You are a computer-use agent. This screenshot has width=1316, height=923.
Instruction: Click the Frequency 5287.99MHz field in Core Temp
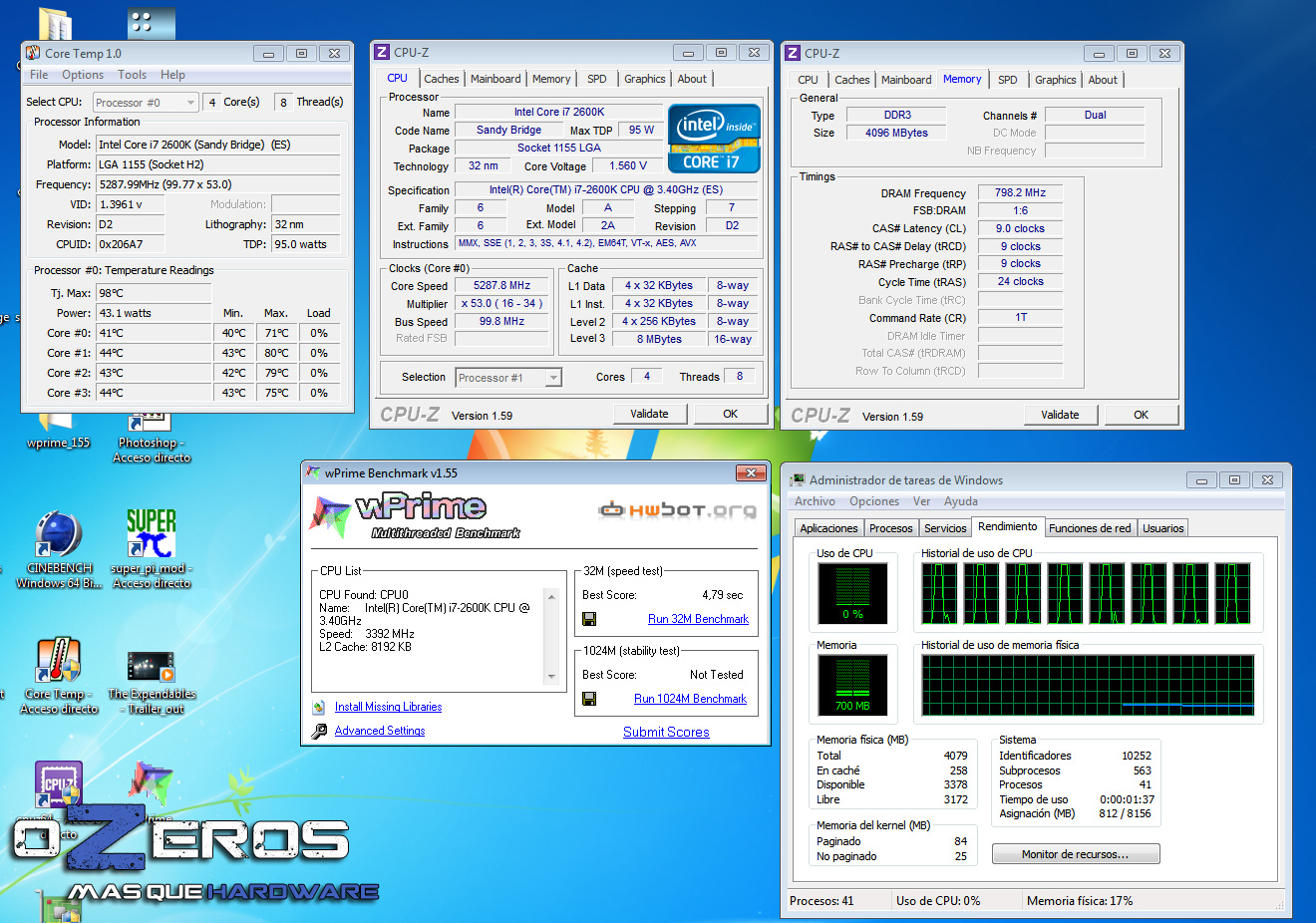[x=217, y=184]
